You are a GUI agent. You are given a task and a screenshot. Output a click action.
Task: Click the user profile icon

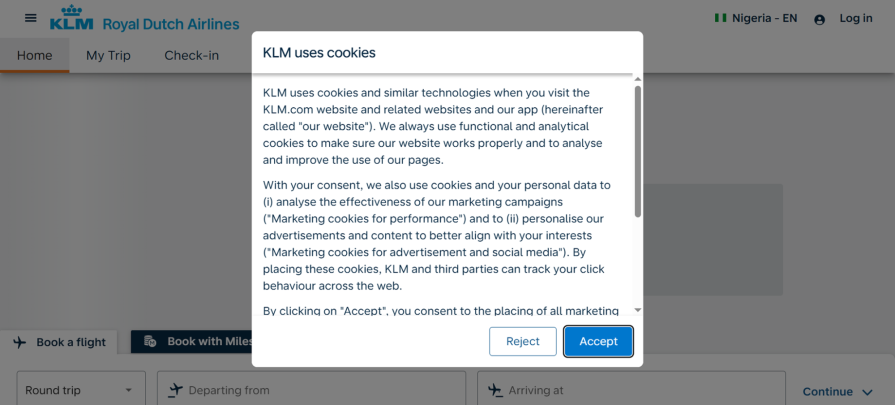tap(820, 19)
